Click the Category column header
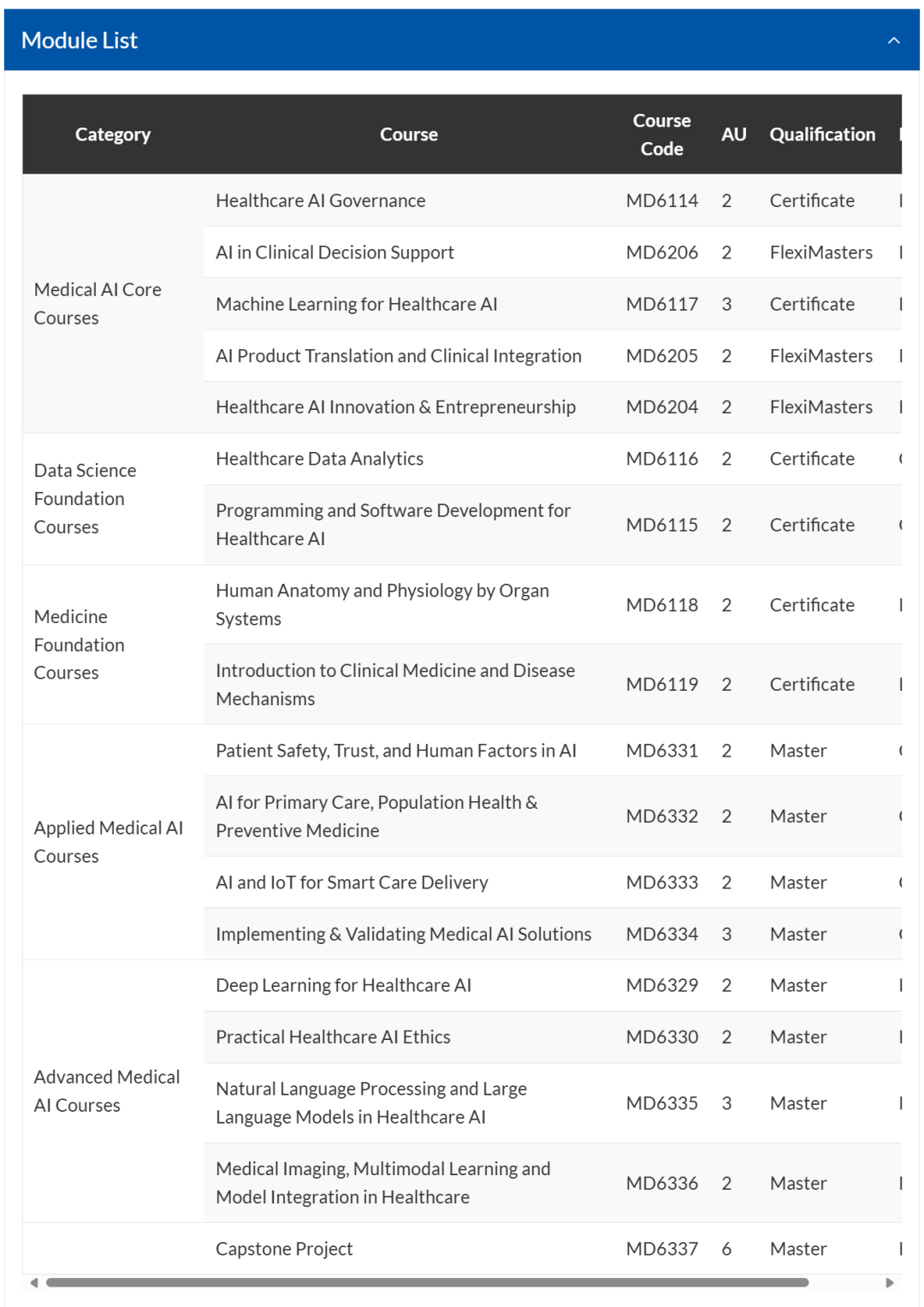 [x=113, y=134]
